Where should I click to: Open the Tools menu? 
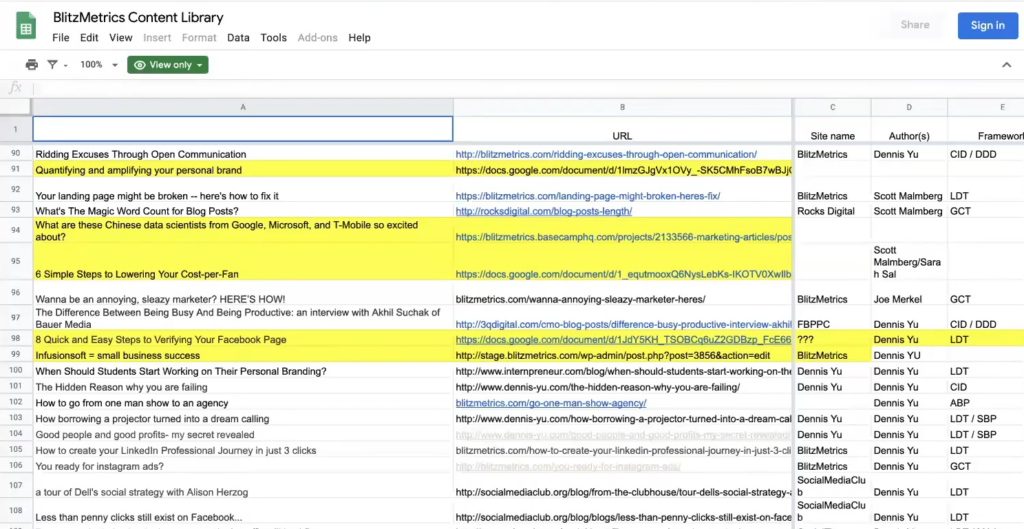coord(273,38)
